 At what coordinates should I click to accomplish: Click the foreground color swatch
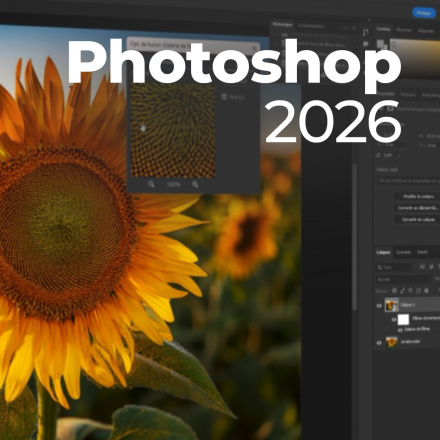[x=380, y=44]
